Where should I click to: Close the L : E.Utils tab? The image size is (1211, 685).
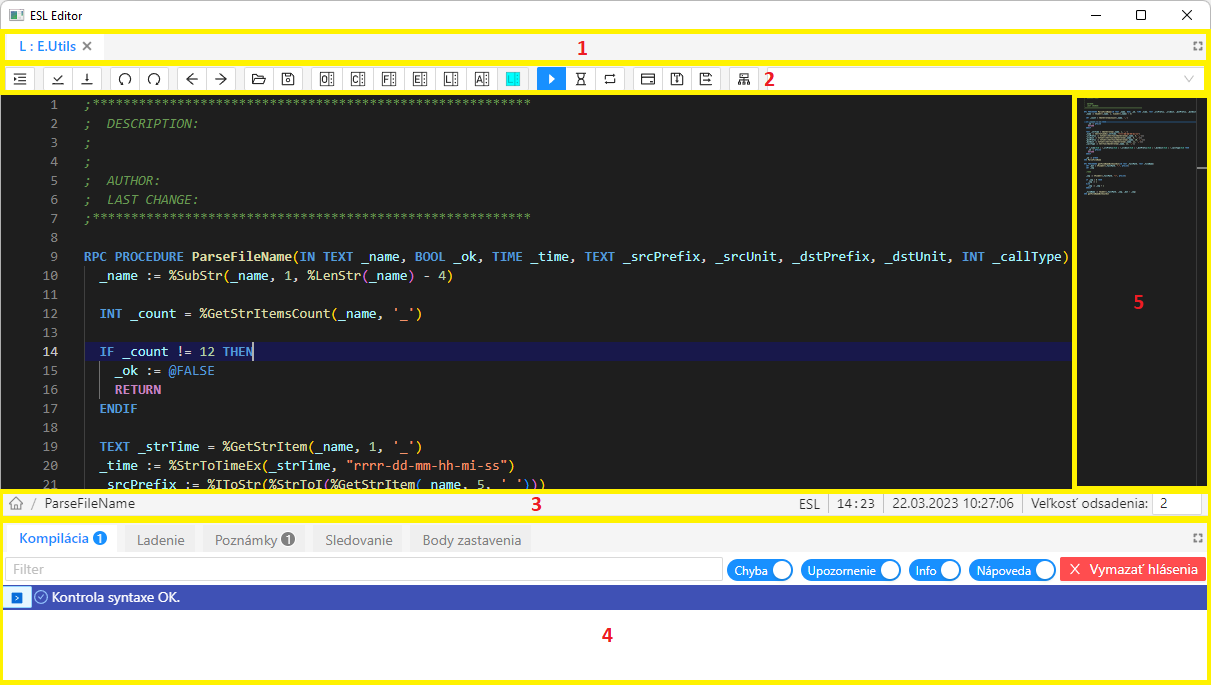(x=87, y=46)
